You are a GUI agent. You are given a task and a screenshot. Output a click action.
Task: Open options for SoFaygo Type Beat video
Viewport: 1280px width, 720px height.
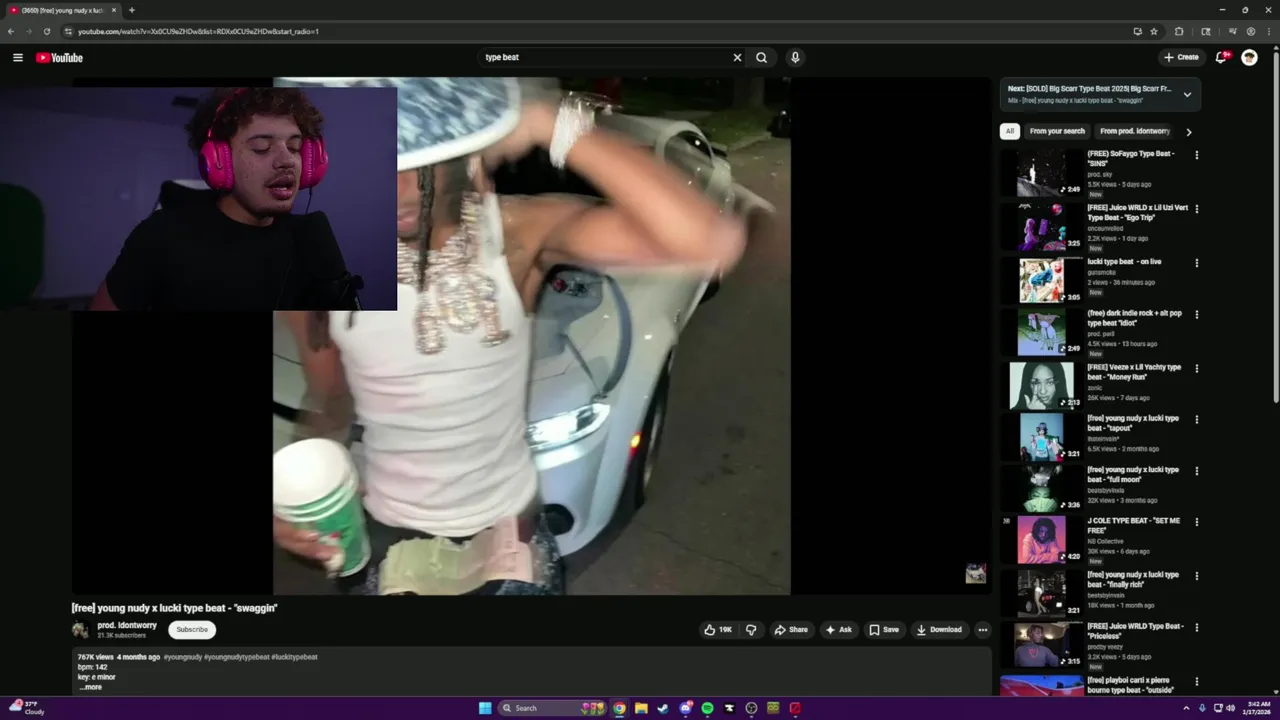point(1196,155)
